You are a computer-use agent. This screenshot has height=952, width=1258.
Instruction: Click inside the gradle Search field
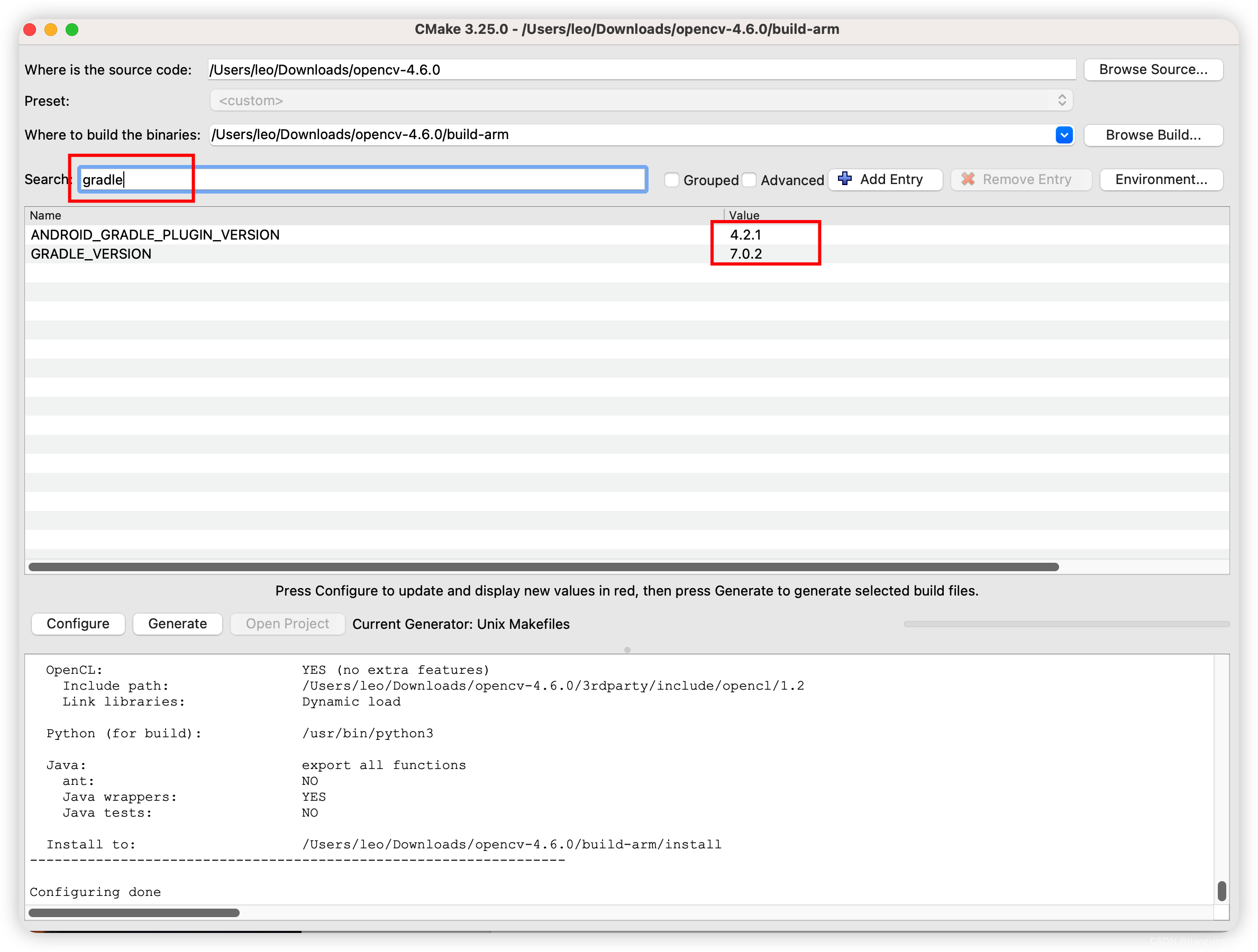click(362, 180)
